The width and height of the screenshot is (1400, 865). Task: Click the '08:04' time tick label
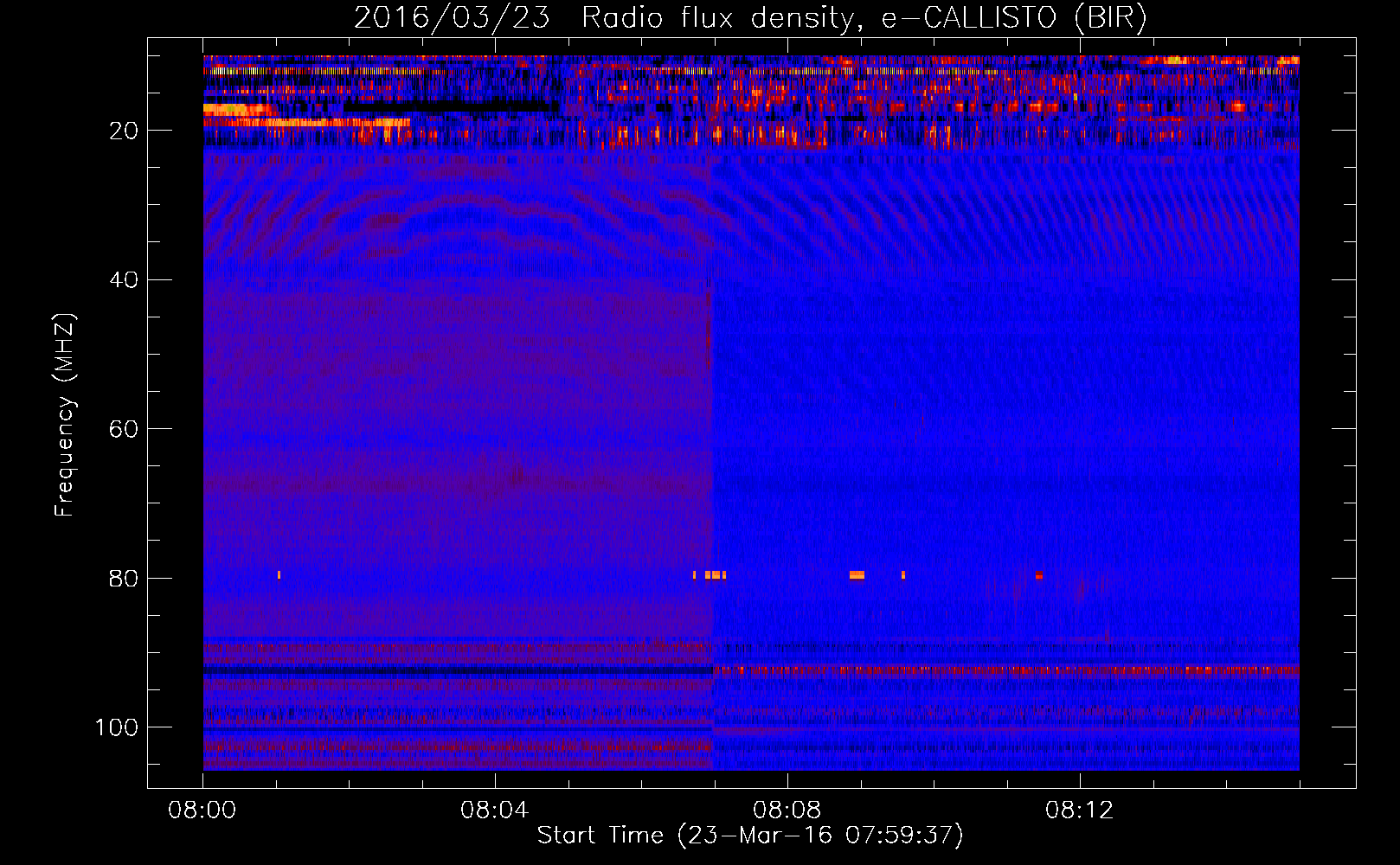point(495,811)
